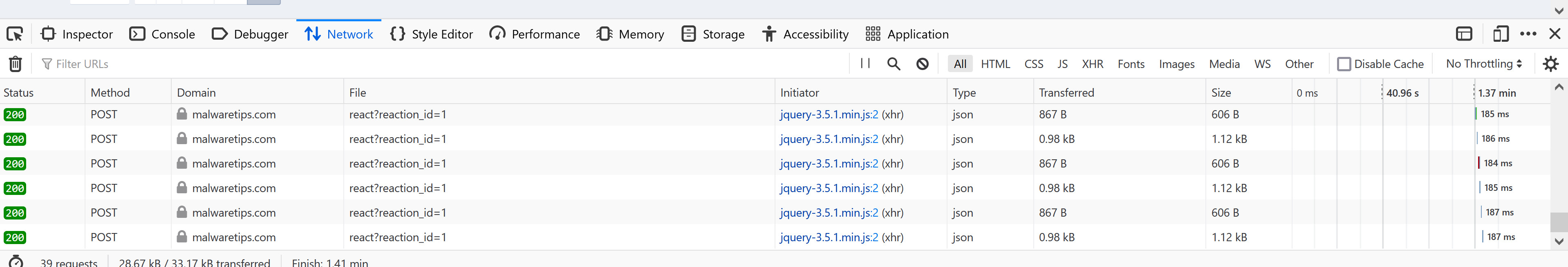Screen dimensions: 1568x267
Task: Toggle the HTML filter
Action: 995,64
